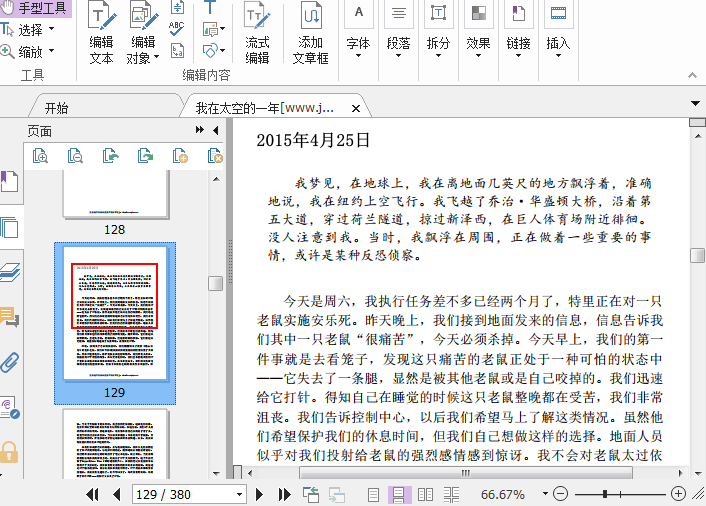Click the merge text blocks icon
The width and height of the screenshot is (706, 506).
click(177, 7)
